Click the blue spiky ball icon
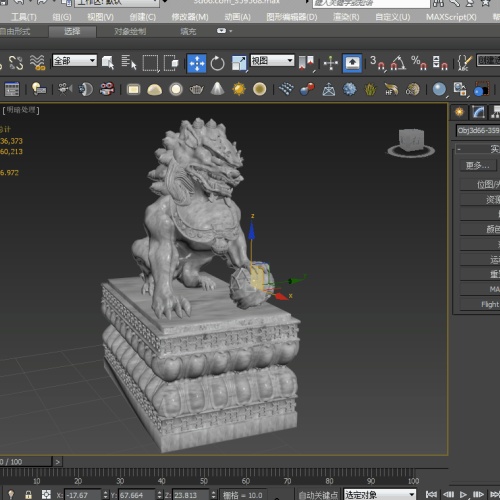 pyautogui.click(x=349, y=89)
